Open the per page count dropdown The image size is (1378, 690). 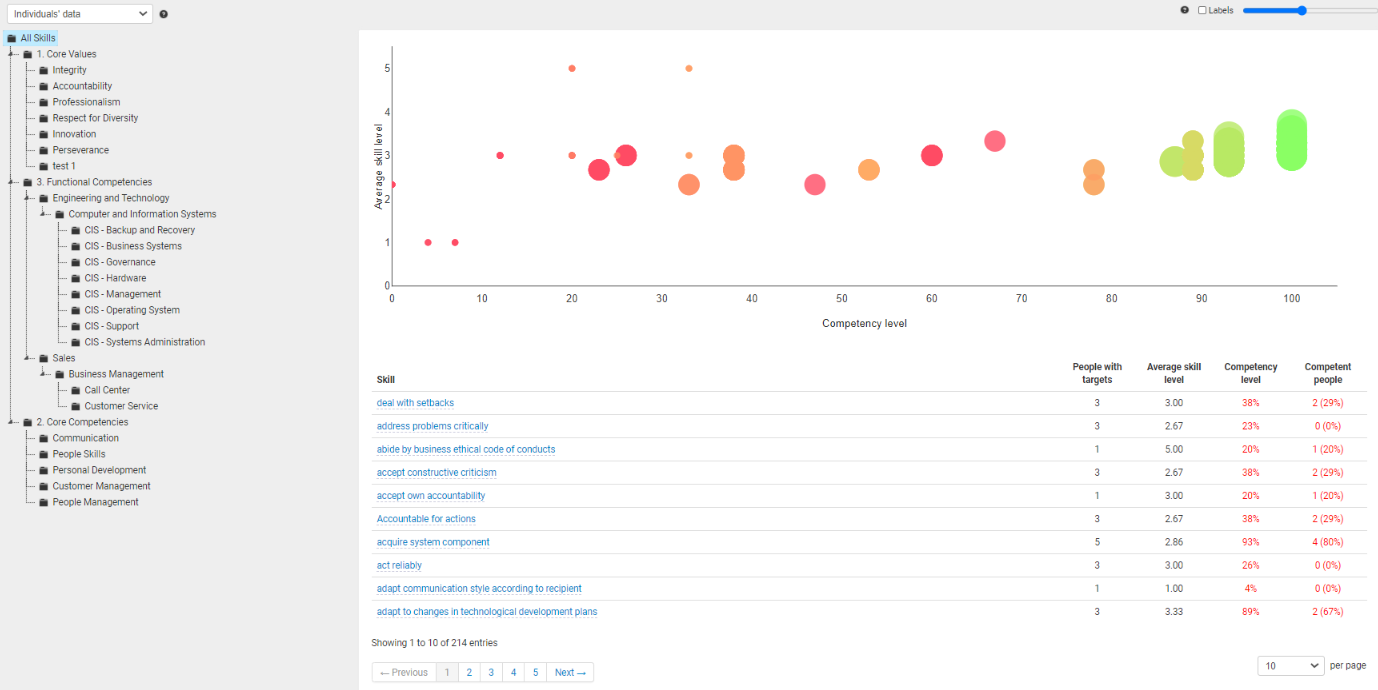[x=1290, y=665]
